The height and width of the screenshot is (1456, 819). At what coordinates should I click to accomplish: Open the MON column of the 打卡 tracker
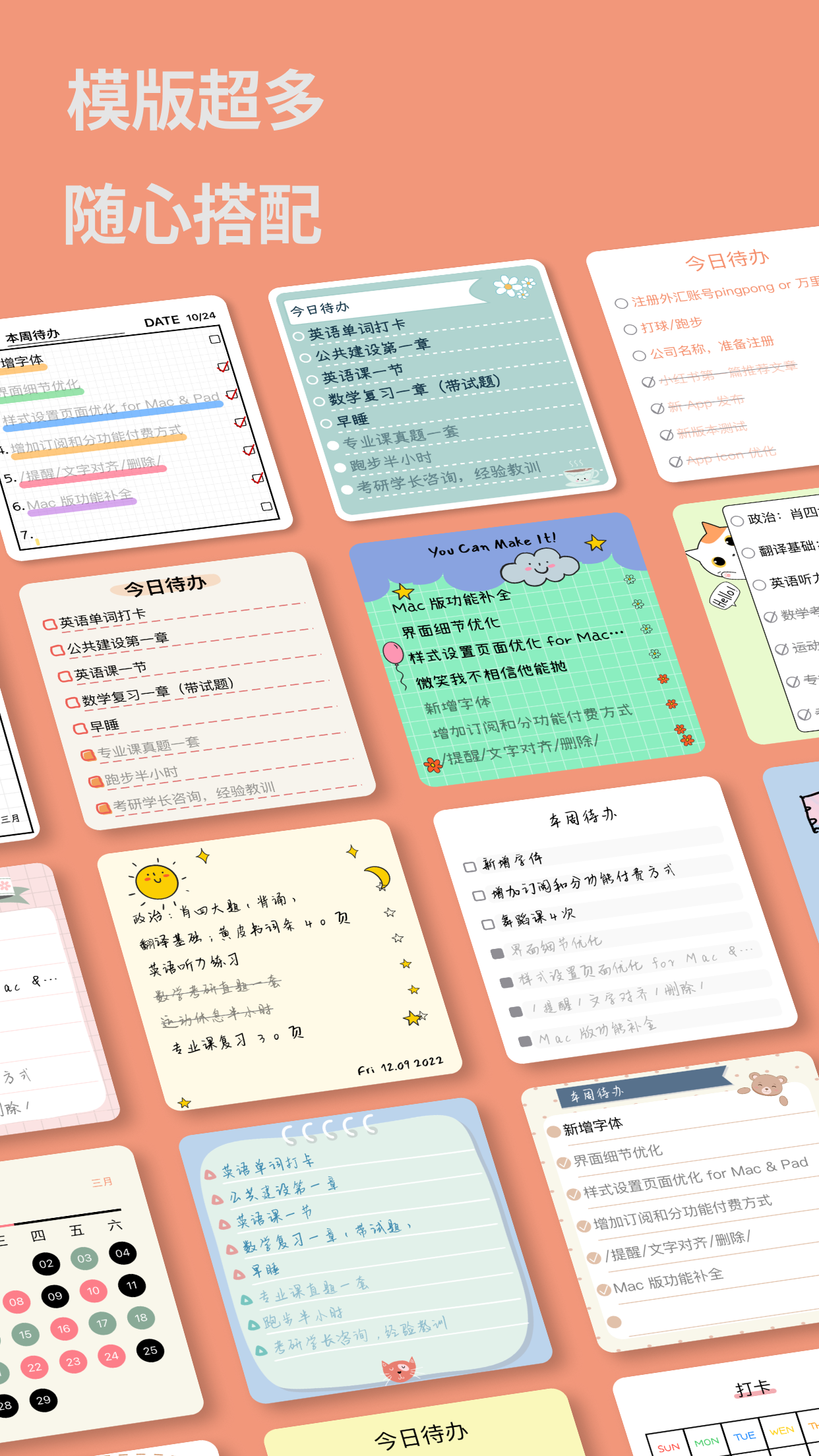pyautogui.click(x=706, y=1442)
